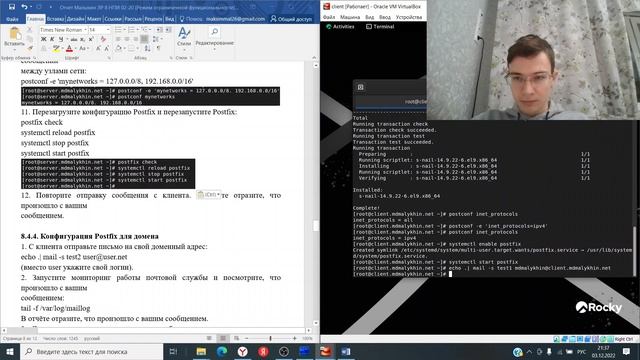The image size is (640, 360).
Task: Switch to the Вставка ribbon tab
Action: pyautogui.click(x=55, y=19)
